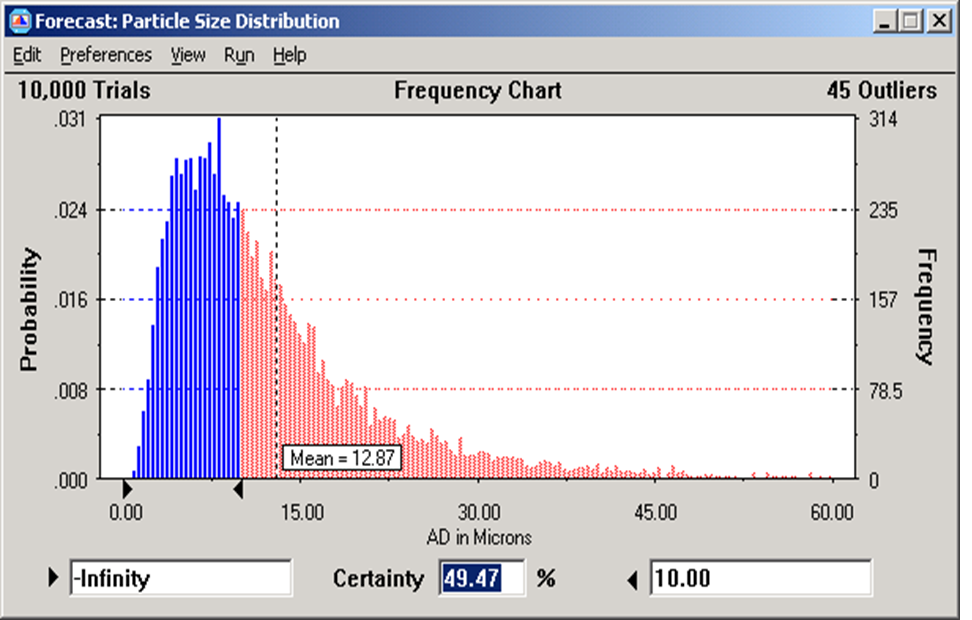This screenshot has height=620, width=972.
Task: Open the Preferences menu
Action: [x=105, y=55]
